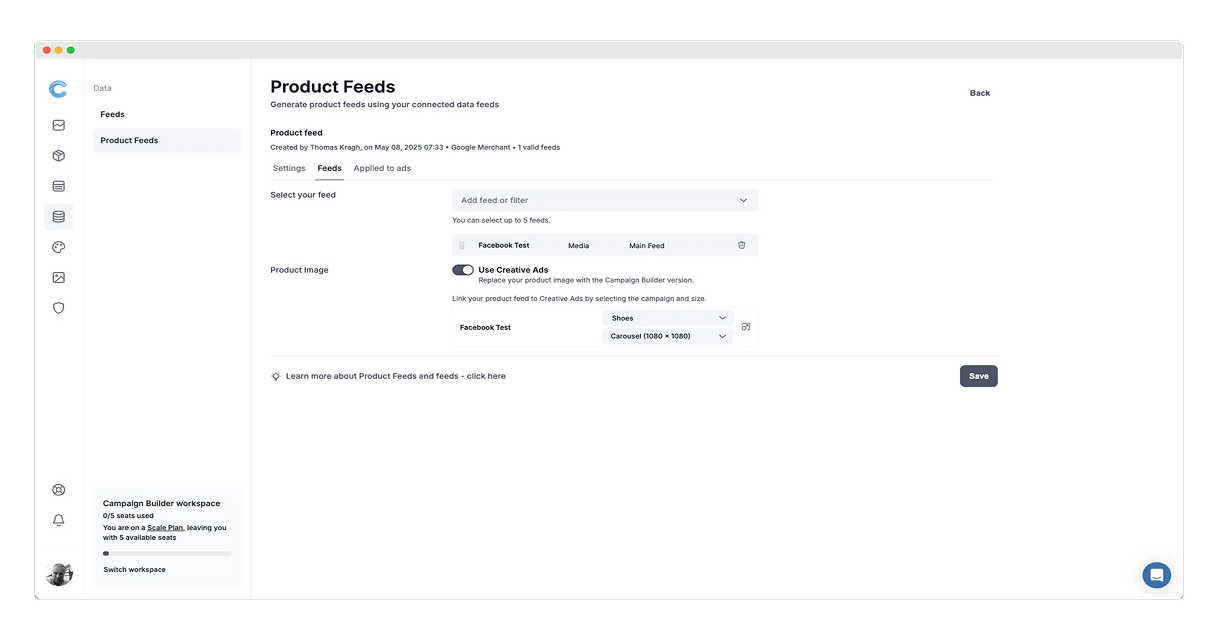Open the Carousel 1080 x 1080 size dropdown
This screenshot has width=1216, height=640.
668,336
